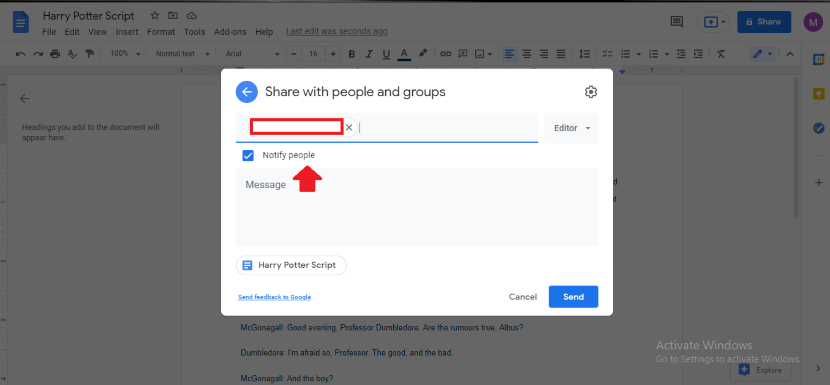
Task: Click the back arrow in Share dialog
Action: tap(246, 92)
